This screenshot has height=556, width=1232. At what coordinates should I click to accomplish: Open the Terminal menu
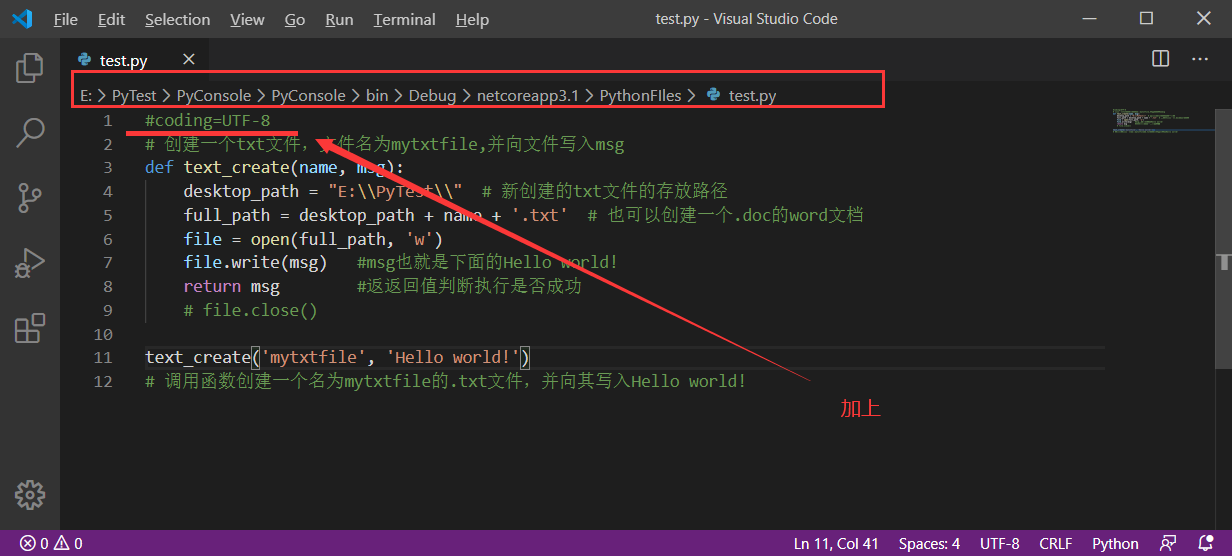tap(406, 19)
